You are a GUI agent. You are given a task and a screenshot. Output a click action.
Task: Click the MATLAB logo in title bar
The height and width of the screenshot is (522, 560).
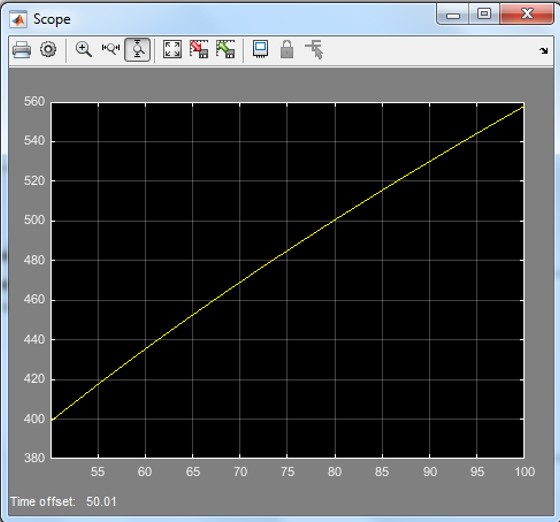click(x=18, y=20)
